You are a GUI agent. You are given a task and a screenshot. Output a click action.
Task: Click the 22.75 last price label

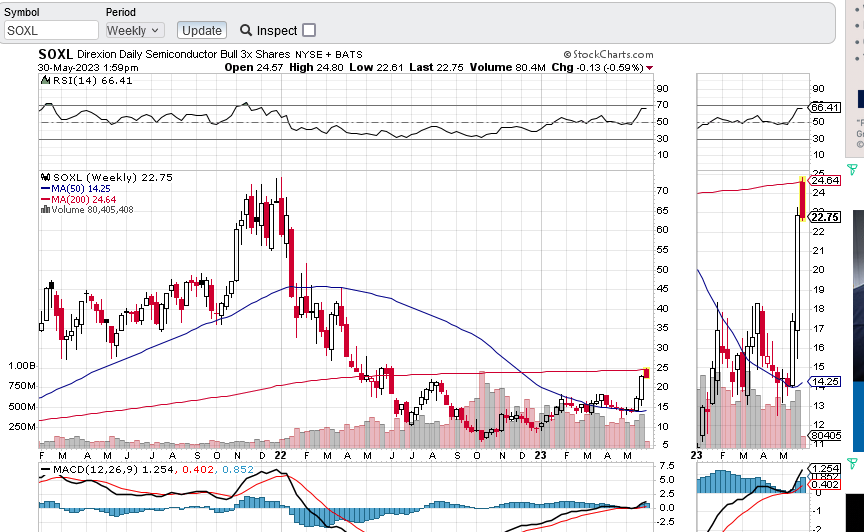[x=824, y=217]
